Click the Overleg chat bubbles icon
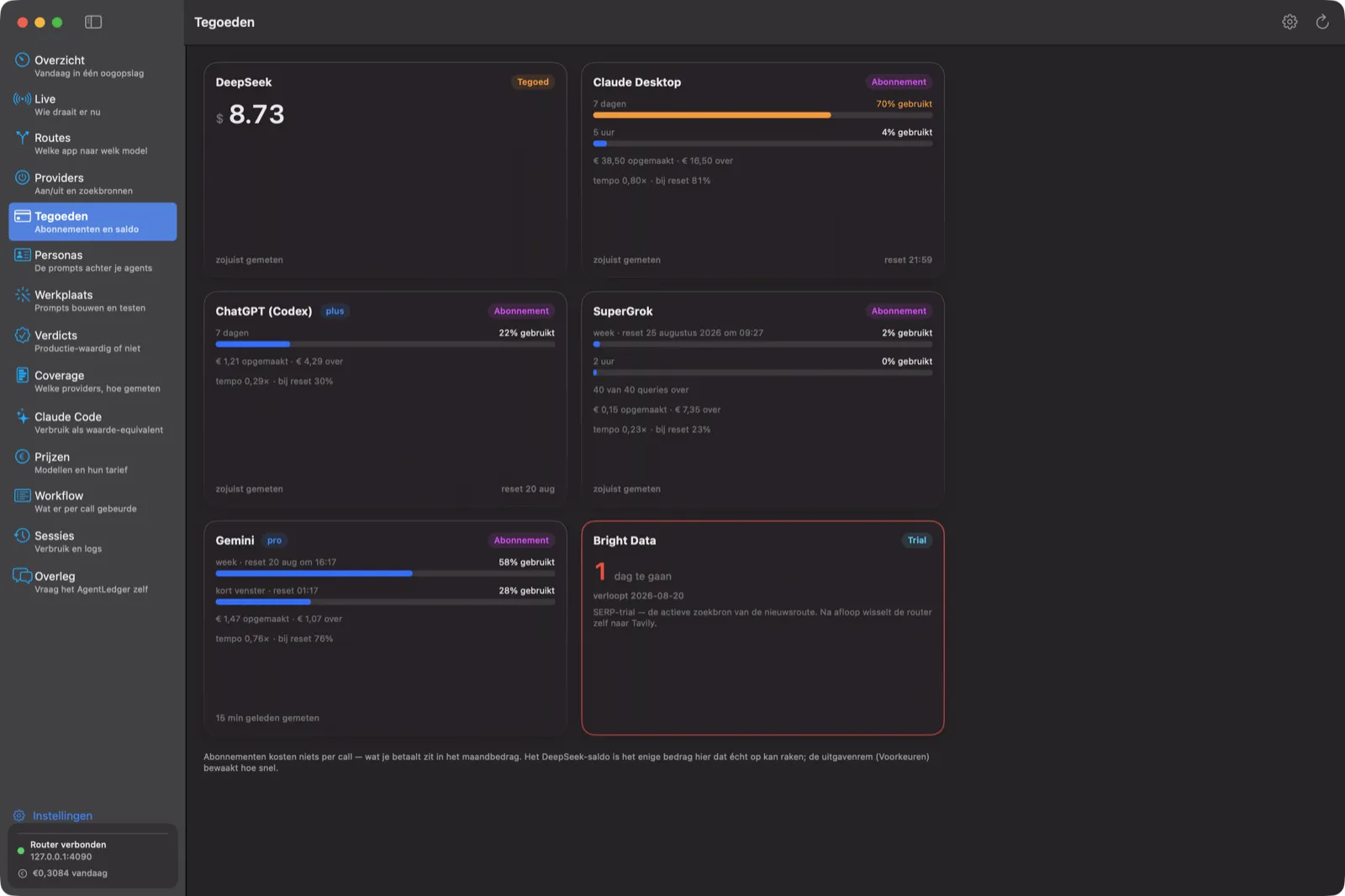The width and height of the screenshot is (1345, 896). tap(23, 576)
